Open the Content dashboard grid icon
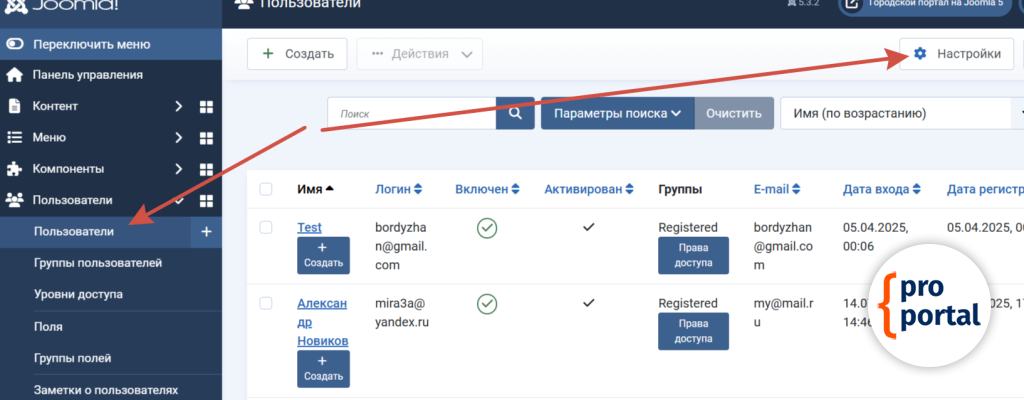The width and height of the screenshot is (1024, 400). pyautogui.click(x=206, y=106)
